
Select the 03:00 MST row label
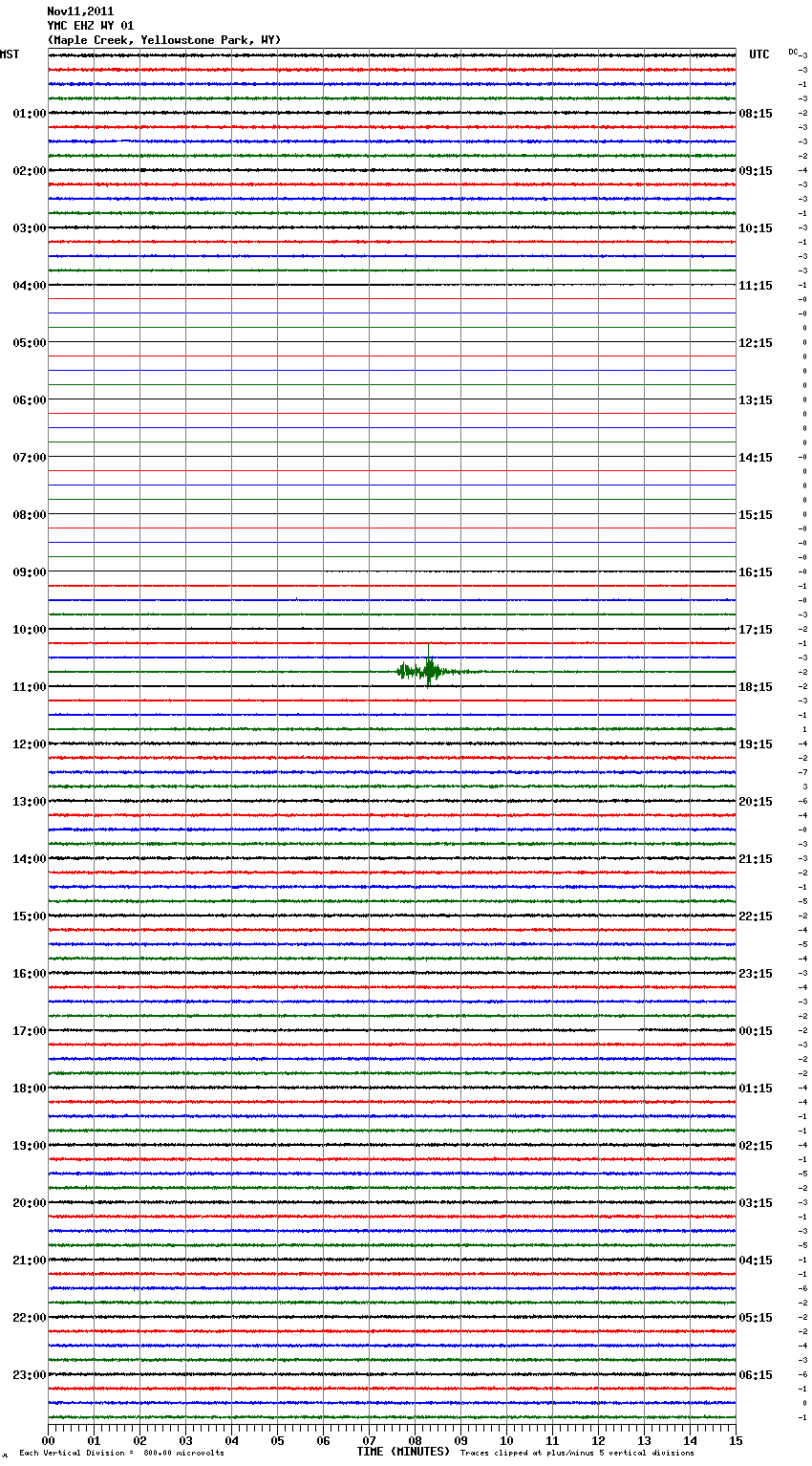point(30,228)
